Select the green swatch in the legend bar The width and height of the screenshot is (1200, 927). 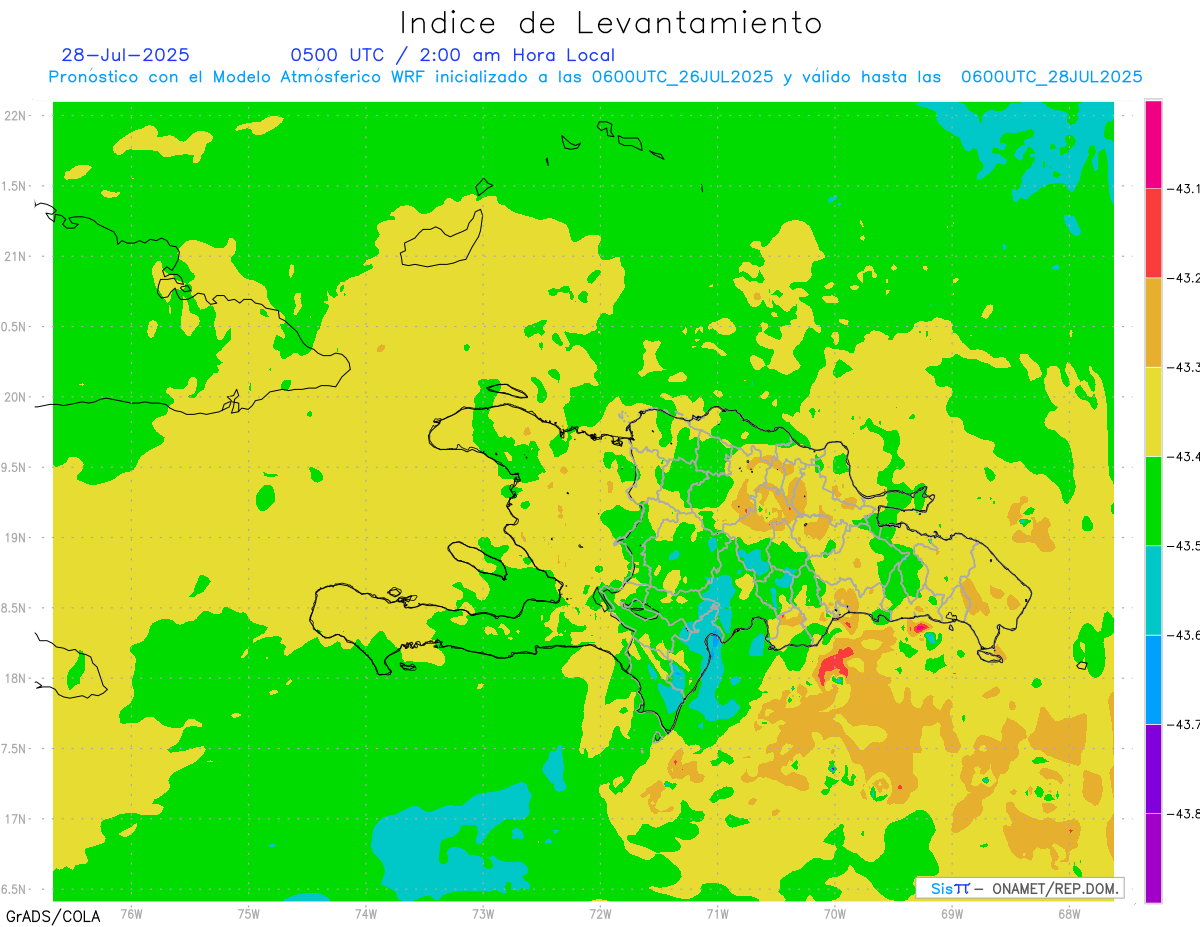1153,500
